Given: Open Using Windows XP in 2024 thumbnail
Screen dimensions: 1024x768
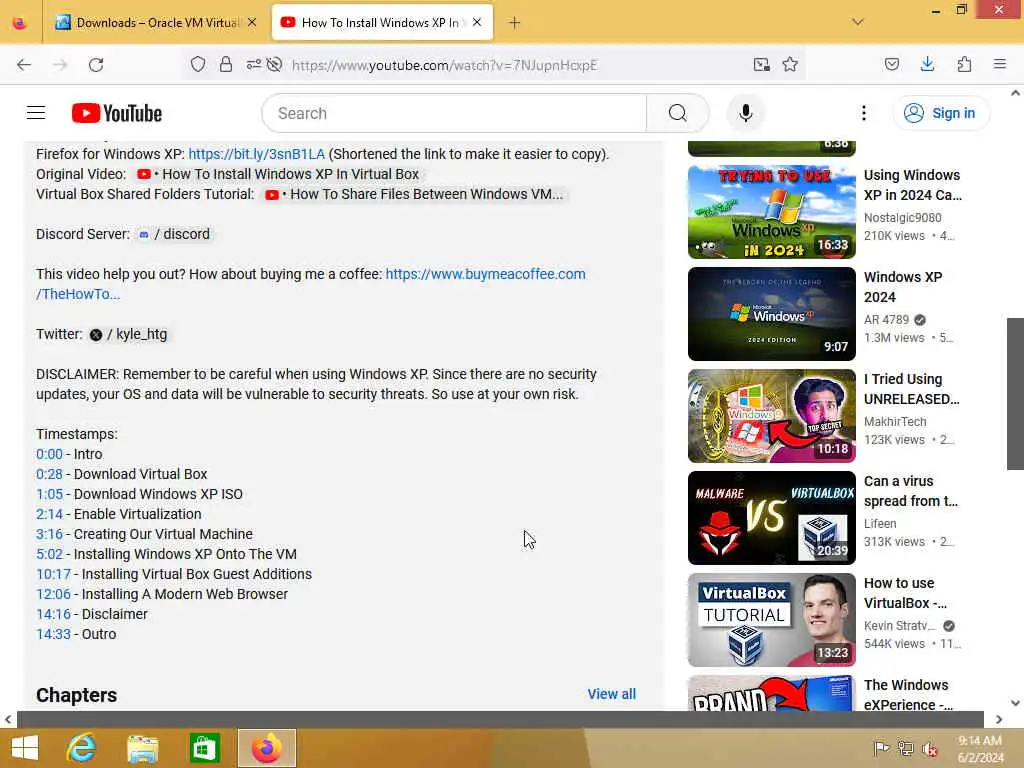Looking at the screenshot, I should (x=771, y=212).
